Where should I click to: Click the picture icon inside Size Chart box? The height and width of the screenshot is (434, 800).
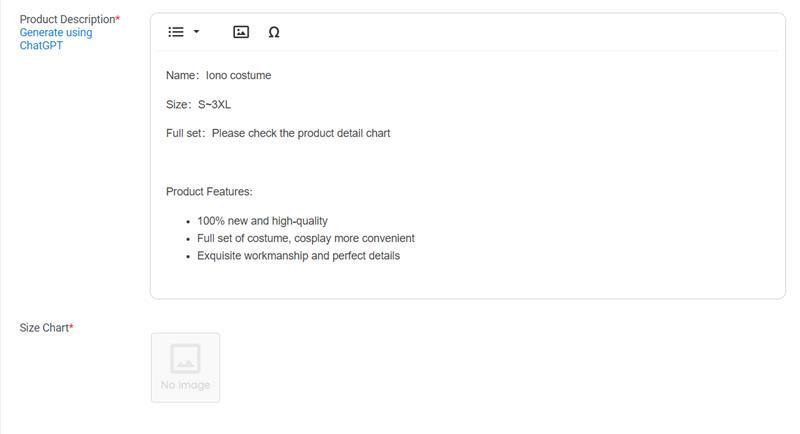[185, 359]
